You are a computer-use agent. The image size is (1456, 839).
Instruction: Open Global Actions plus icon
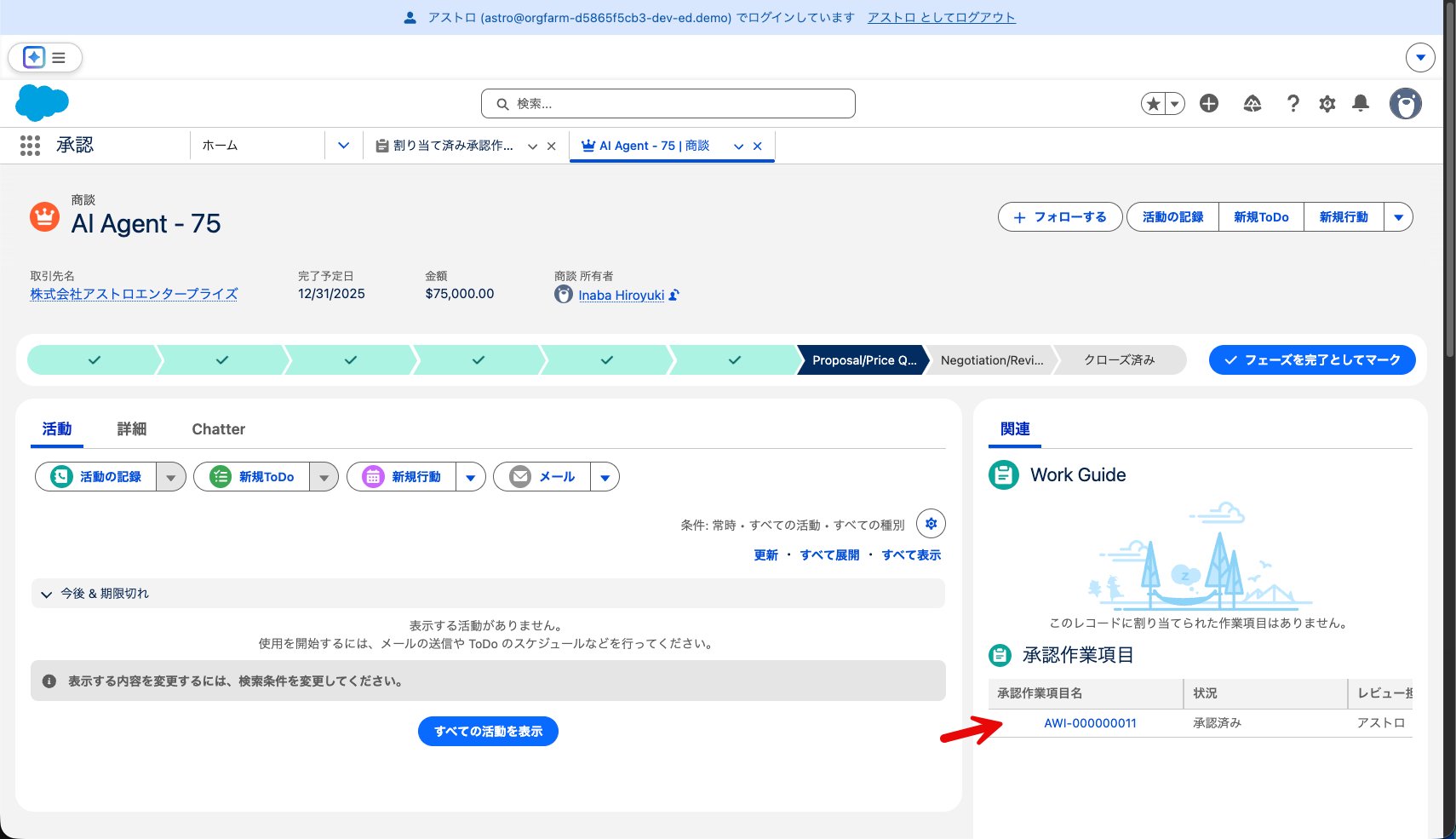(1209, 104)
